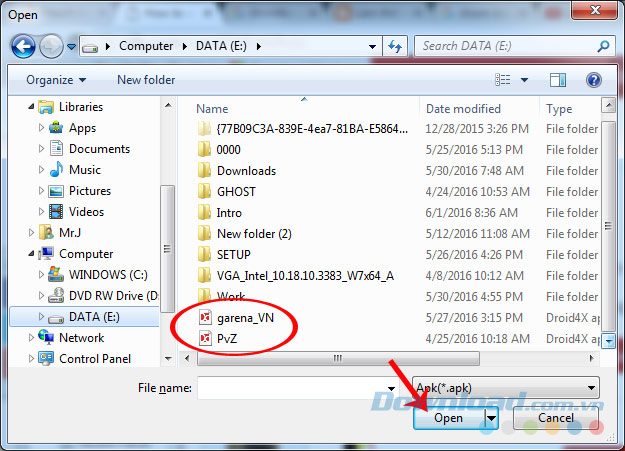Image resolution: width=625 pixels, height=451 pixels.
Task: Open the File name dropdown arrow
Action: coord(391,388)
